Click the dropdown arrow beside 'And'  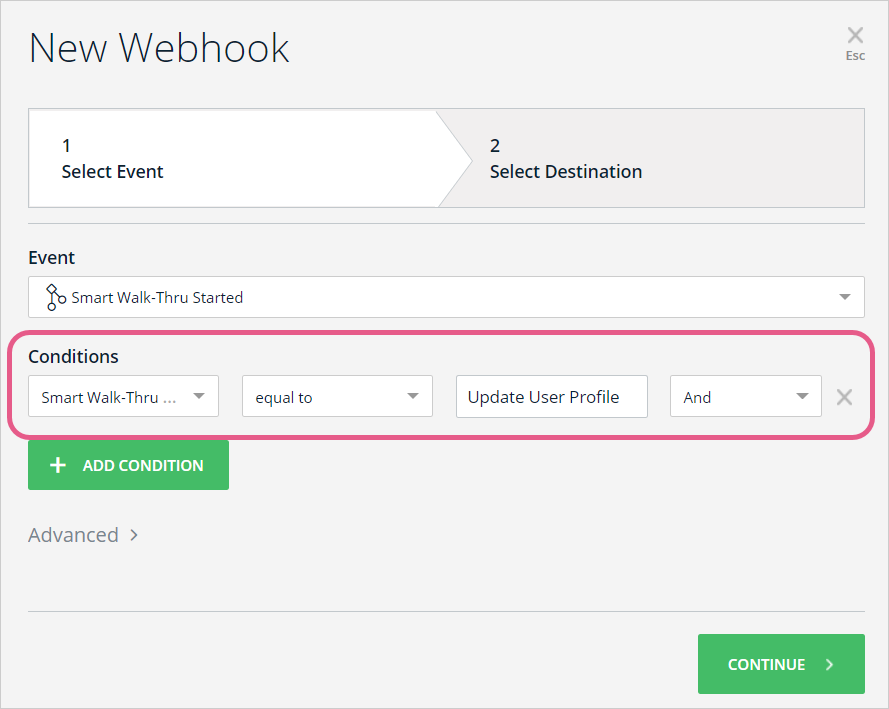click(802, 396)
